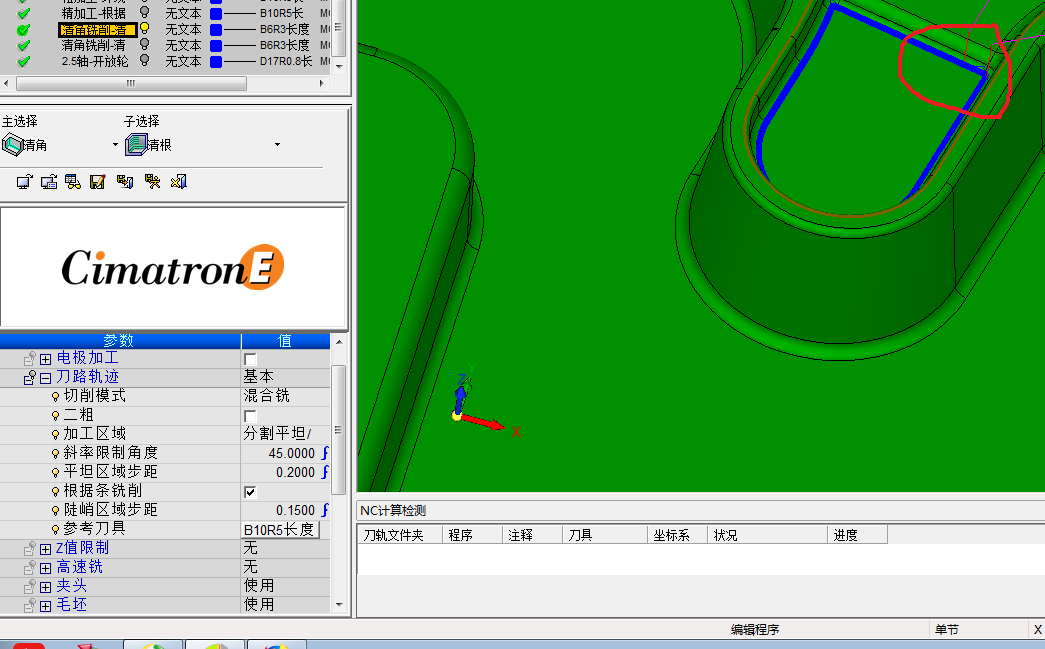Click the bulb icon beside 斜率限制角度
Viewport: 1045px width, 649px height.
coord(55,453)
